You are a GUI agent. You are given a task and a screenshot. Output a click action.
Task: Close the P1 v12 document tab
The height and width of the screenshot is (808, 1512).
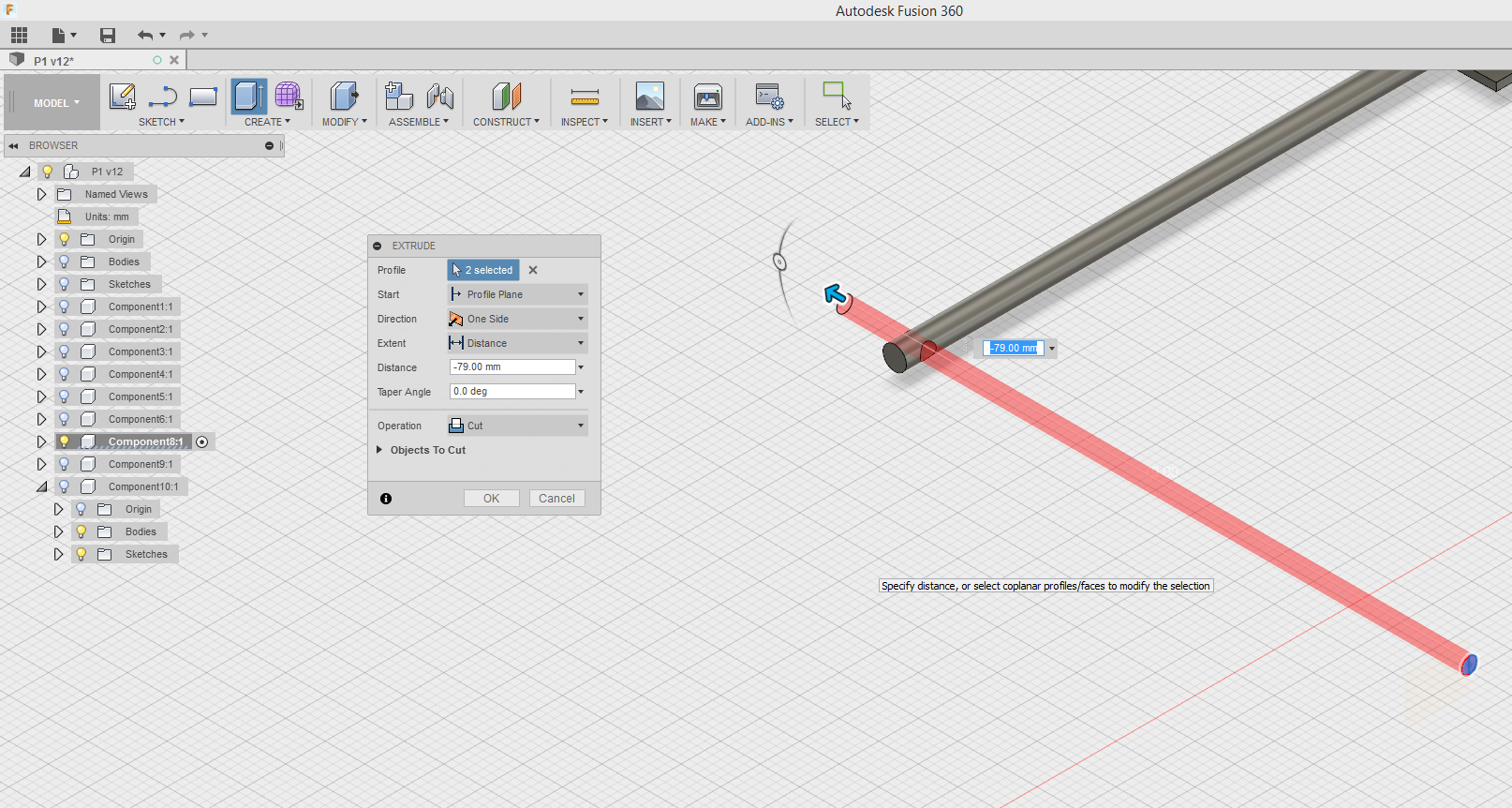(174, 60)
